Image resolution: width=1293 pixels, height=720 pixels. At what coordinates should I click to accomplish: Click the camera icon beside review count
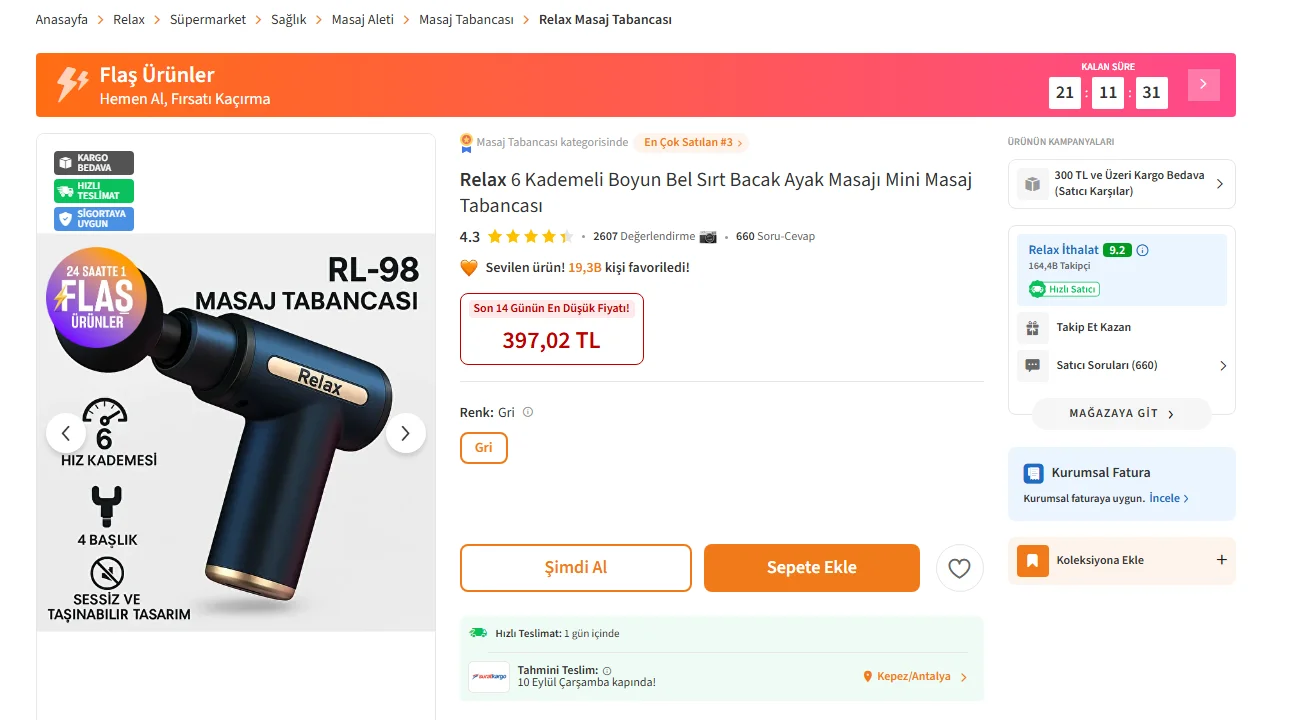[708, 237]
